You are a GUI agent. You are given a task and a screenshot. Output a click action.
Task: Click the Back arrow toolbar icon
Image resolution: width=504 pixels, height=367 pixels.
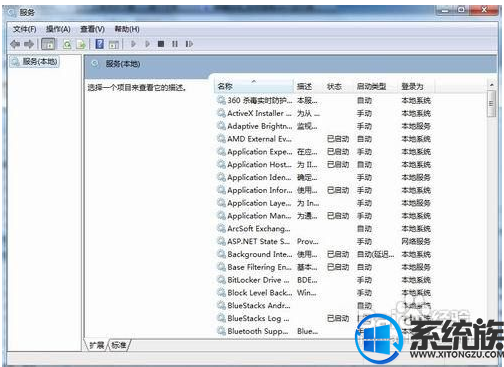click(x=15, y=44)
